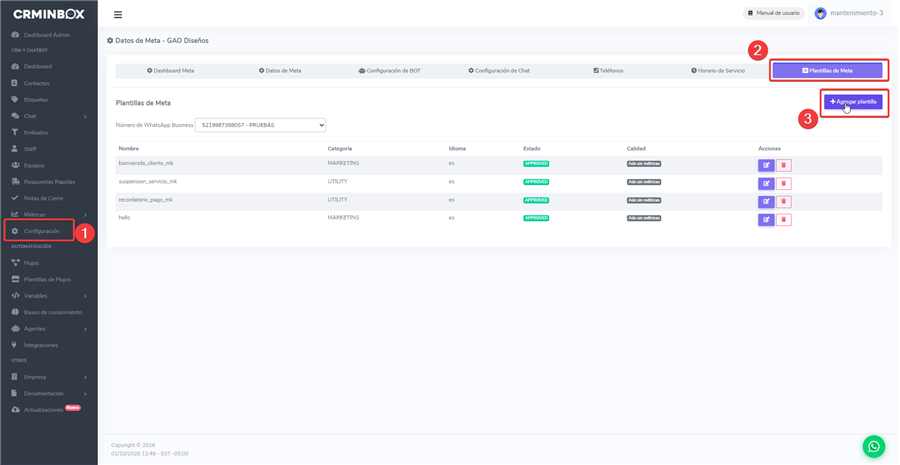The height and width of the screenshot is (465, 900).
Task: Open Flujos in the sidebar
Action: [x=25, y=263]
